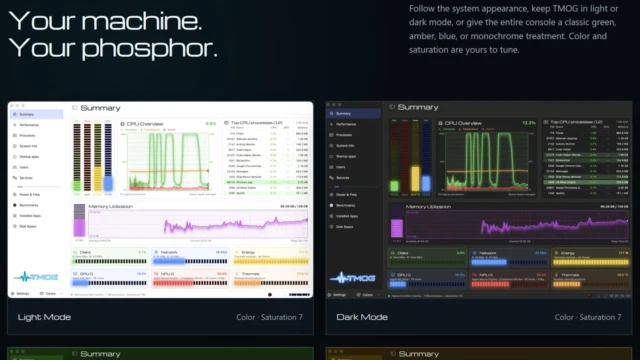Image resolution: width=640 pixels, height=360 pixels.
Task: Click the "Your machine. Your phosphor." headline
Action: click(x=113, y=34)
